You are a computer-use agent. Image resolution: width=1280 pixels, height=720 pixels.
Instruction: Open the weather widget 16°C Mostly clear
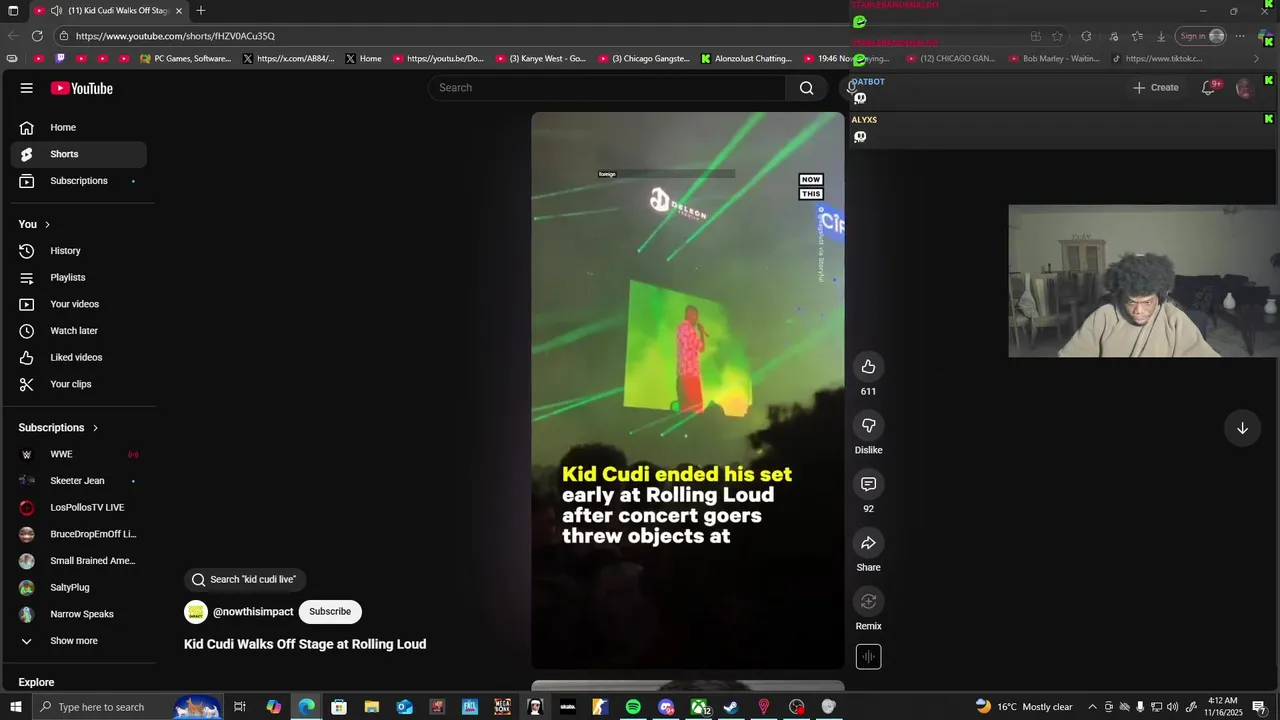click(1024, 707)
